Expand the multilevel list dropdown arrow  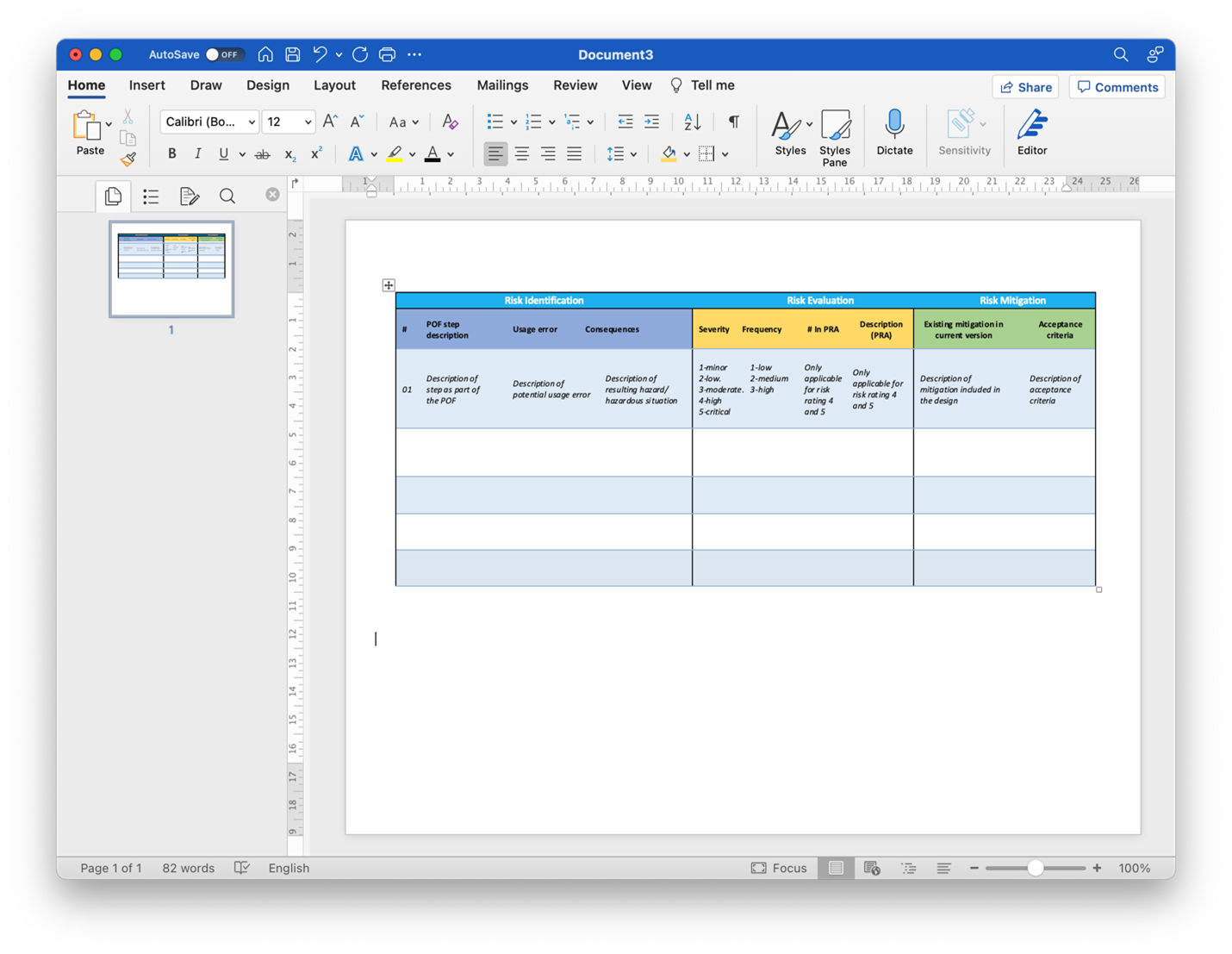tap(590, 122)
